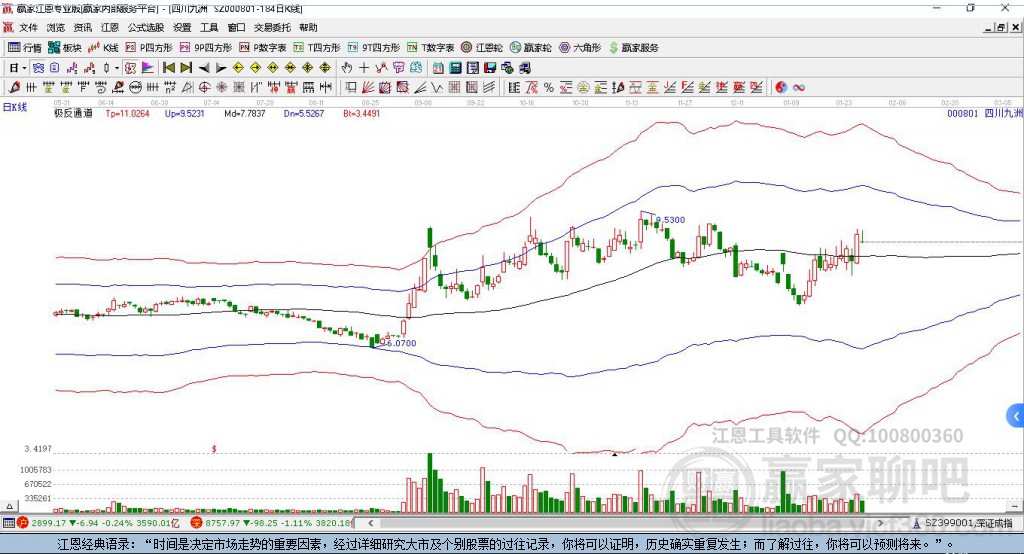
Task: Click the spiral tool icon
Action: pyautogui.click(x=101, y=88)
